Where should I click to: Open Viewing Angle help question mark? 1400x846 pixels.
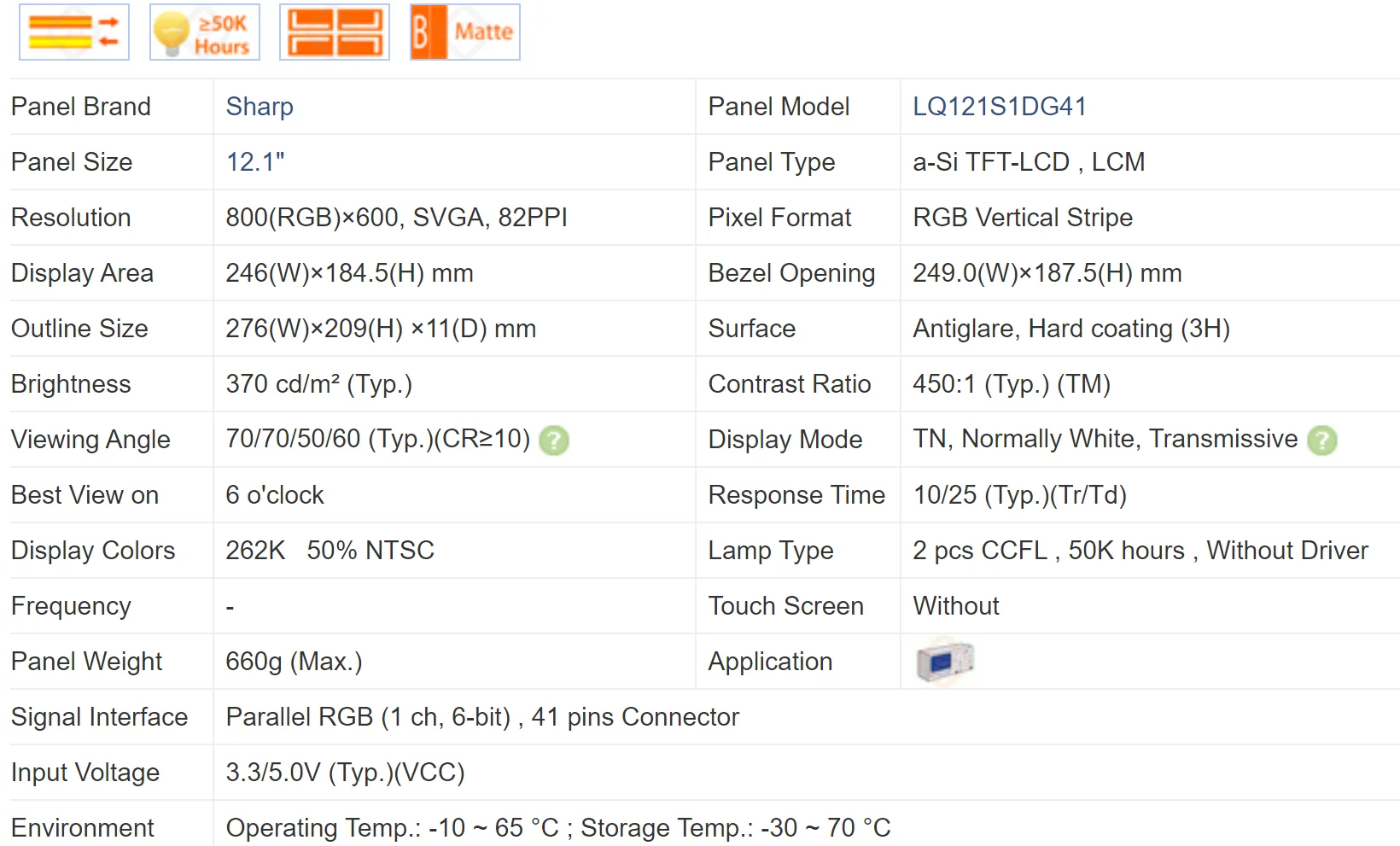[x=554, y=441]
